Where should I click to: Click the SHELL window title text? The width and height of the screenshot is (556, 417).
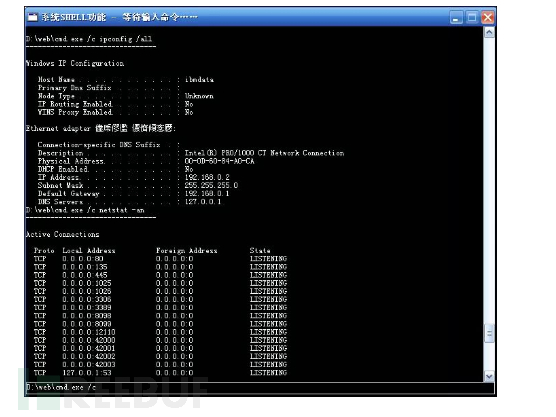click(119, 17)
